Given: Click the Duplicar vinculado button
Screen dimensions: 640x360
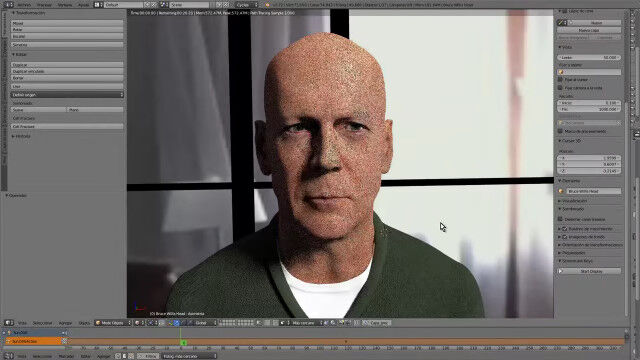Looking at the screenshot, I should pos(67,71).
